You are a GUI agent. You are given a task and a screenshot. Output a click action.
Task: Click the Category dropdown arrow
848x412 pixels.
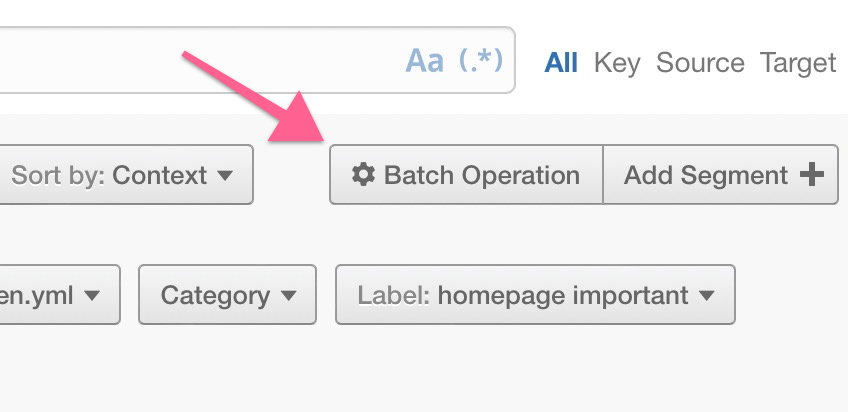(289, 296)
